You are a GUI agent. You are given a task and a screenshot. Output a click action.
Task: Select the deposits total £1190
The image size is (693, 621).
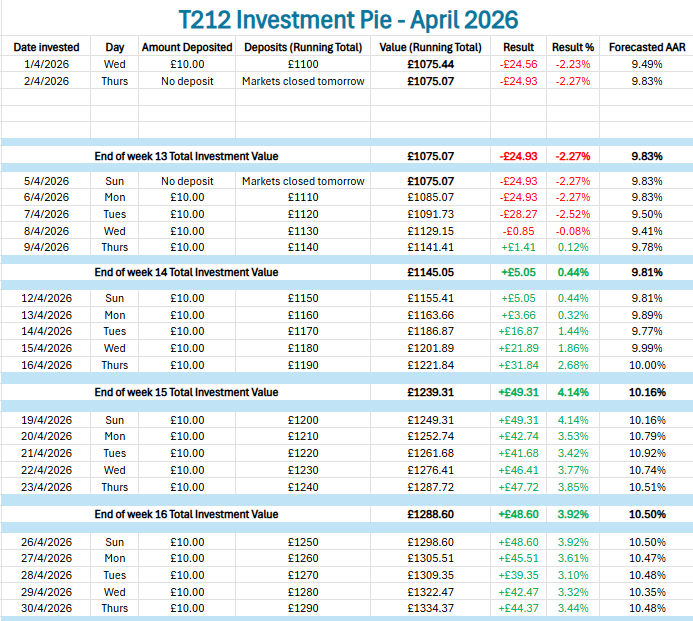[303, 365]
